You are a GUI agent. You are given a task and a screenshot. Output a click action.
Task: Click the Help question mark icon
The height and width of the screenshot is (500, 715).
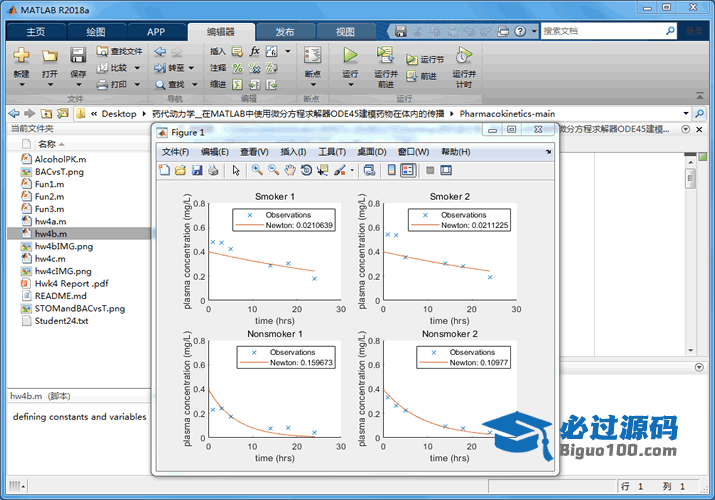pos(520,31)
